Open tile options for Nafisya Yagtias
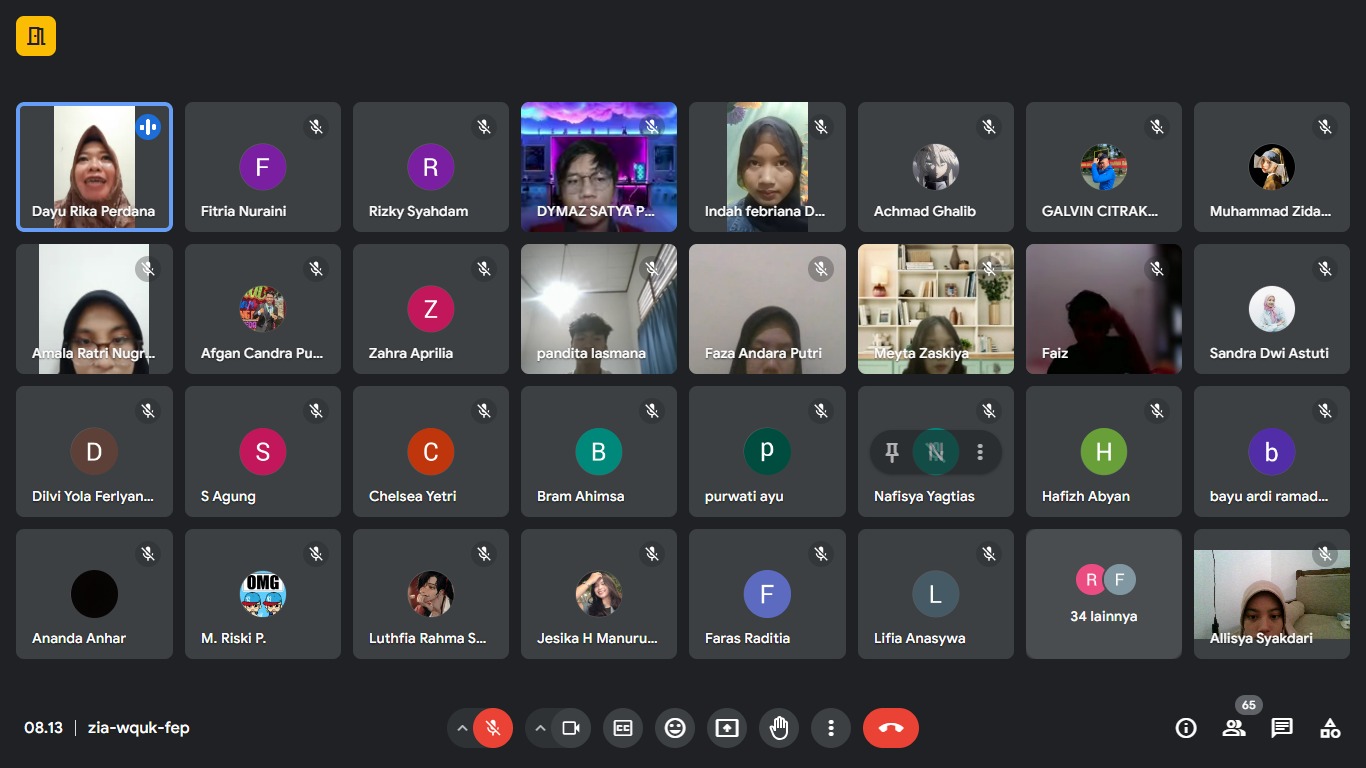The height and width of the screenshot is (768, 1366). [x=980, y=452]
